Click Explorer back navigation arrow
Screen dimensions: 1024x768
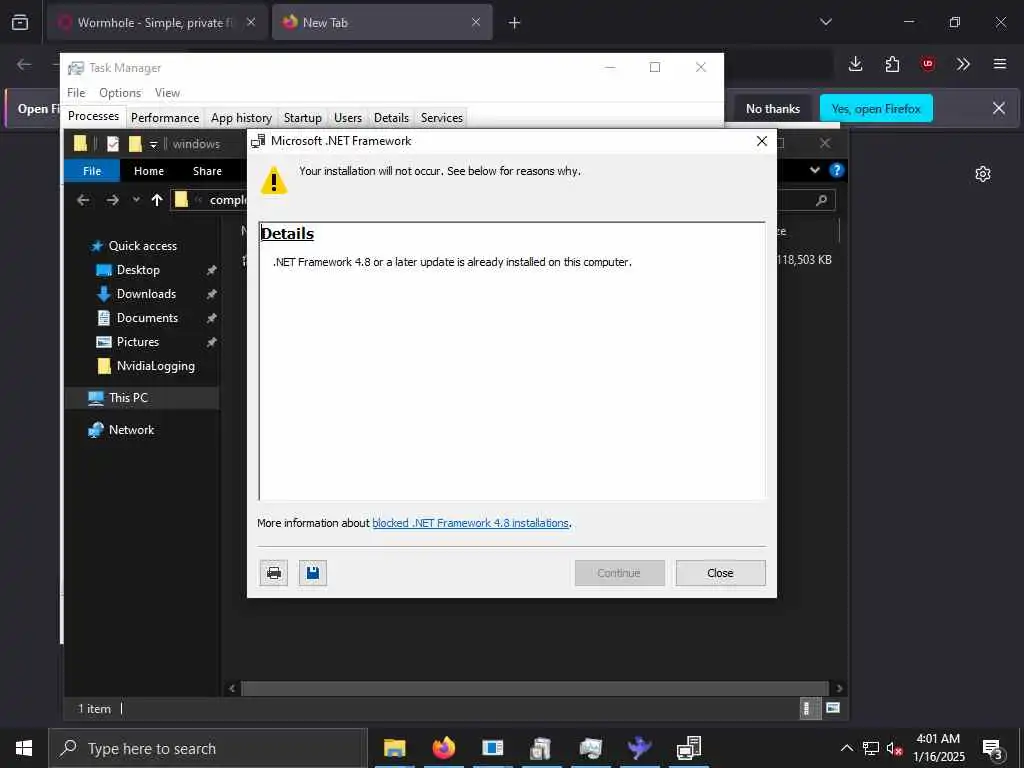click(83, 200)
